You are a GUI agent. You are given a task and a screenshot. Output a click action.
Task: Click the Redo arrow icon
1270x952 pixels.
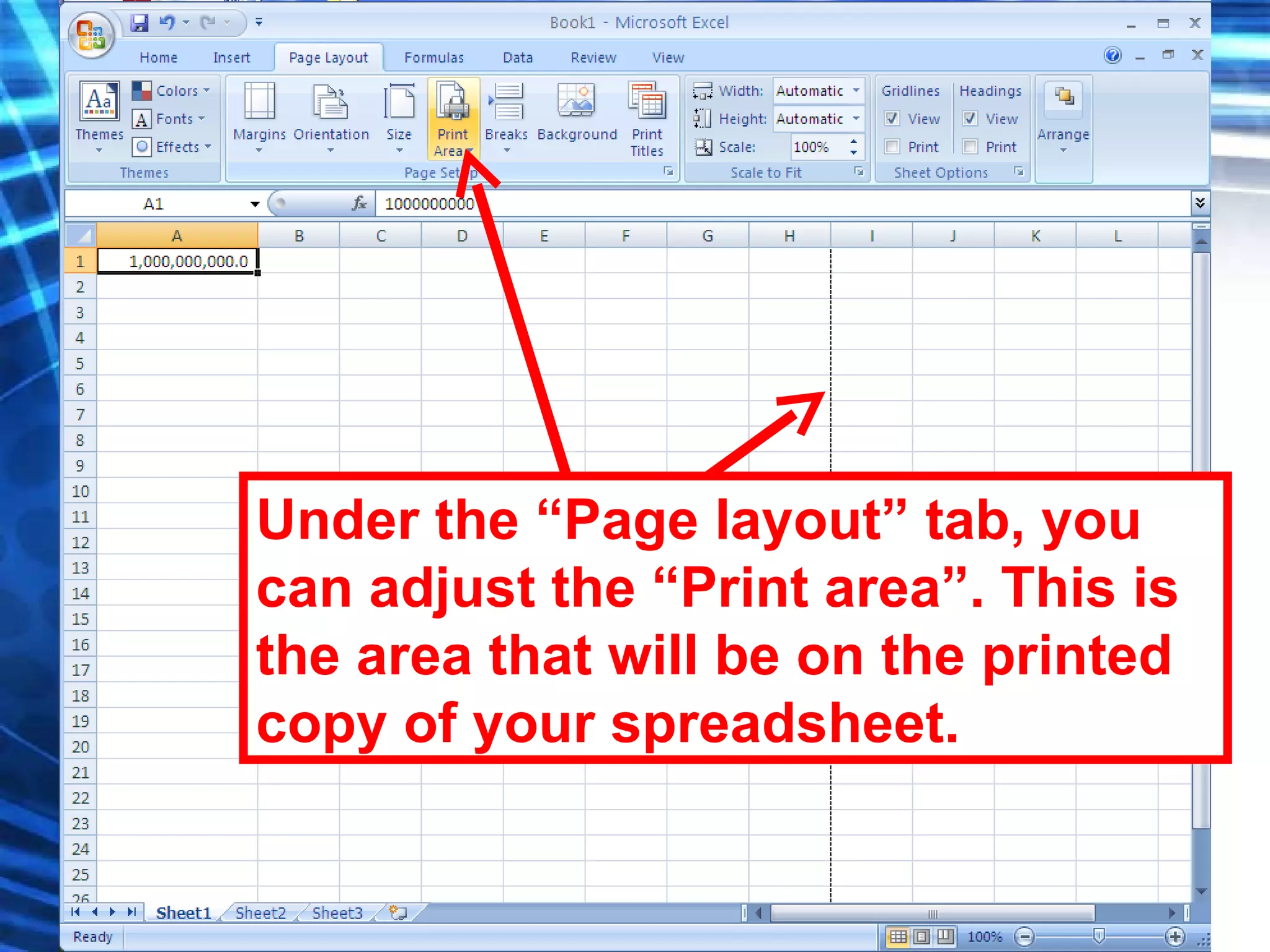coord(208,23)
